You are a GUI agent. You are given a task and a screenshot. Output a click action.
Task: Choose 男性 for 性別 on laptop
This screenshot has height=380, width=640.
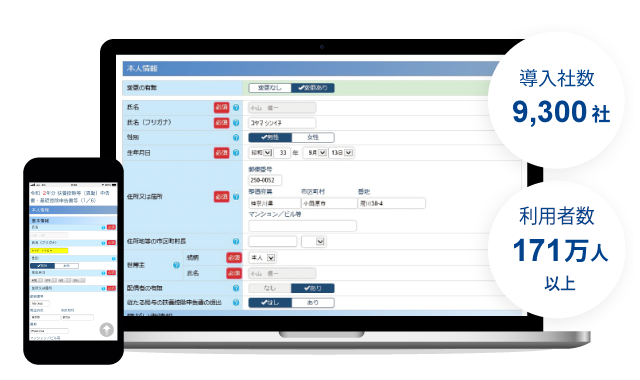(x=270, y=138)
